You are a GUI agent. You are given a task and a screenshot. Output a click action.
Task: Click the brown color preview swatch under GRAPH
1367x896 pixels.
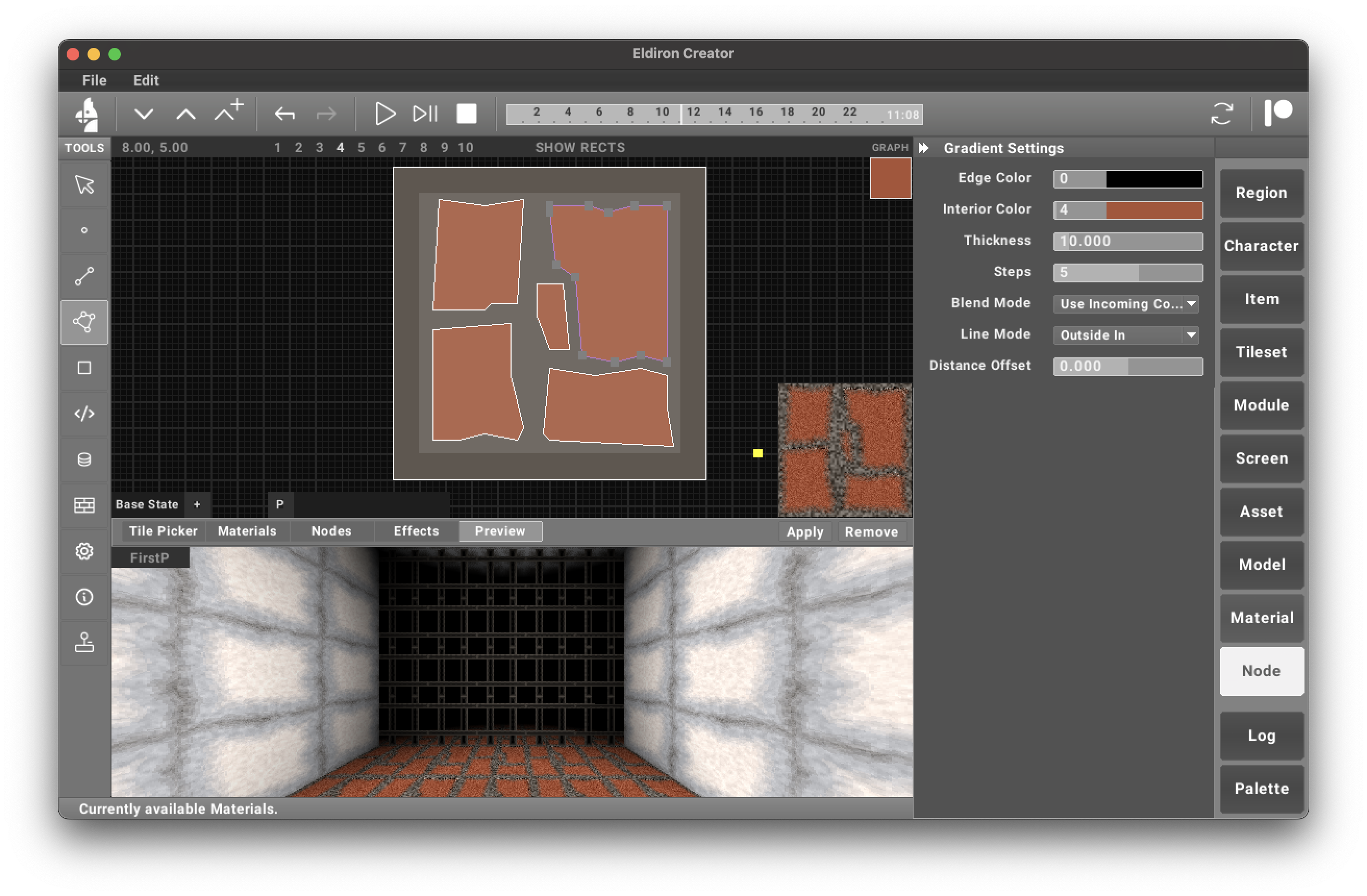[x=890, y=179]
